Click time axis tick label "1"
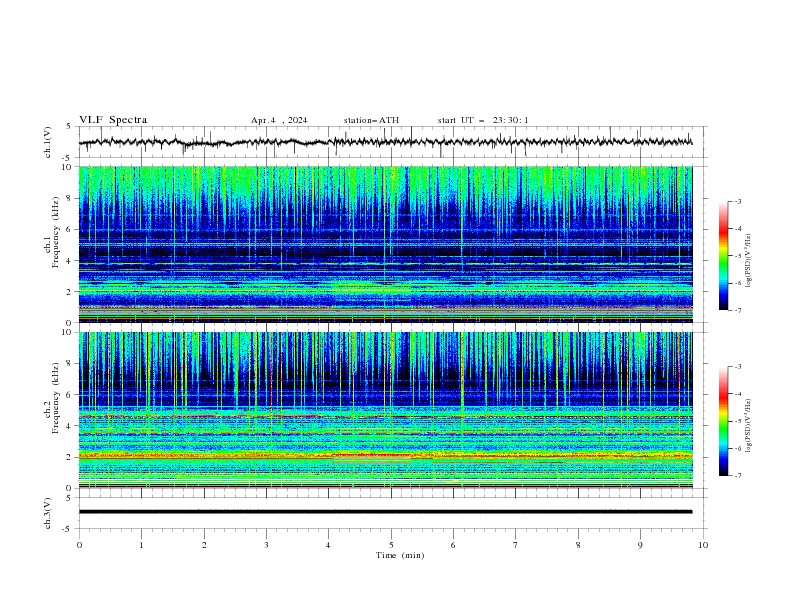This screenshot has height=612, width=792. pyautogui.click(x=141, y=545)
